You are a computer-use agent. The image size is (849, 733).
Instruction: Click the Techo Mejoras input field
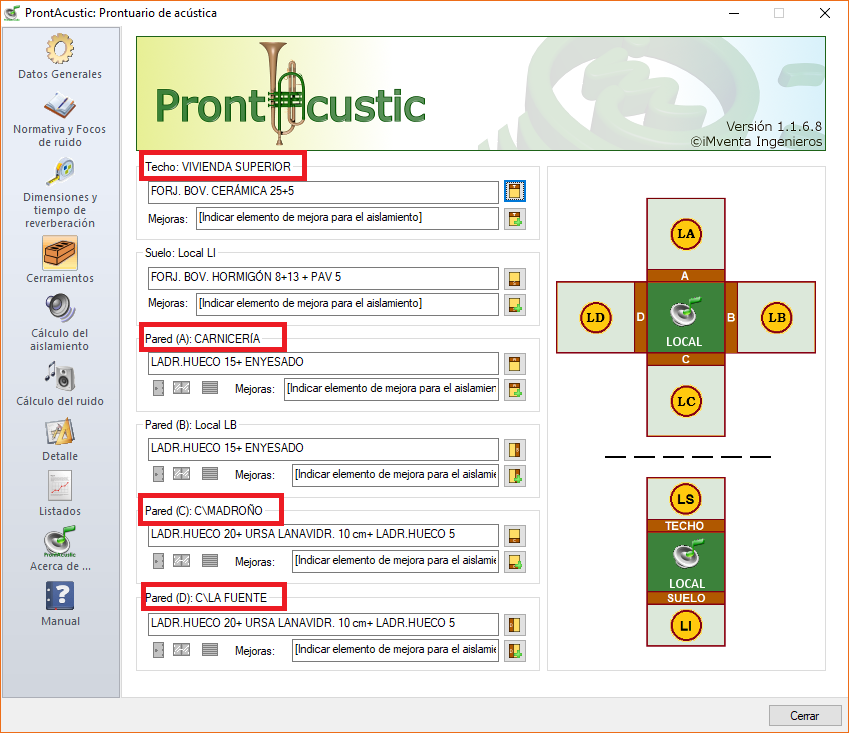pyautogui.click(x=347, y=218)
